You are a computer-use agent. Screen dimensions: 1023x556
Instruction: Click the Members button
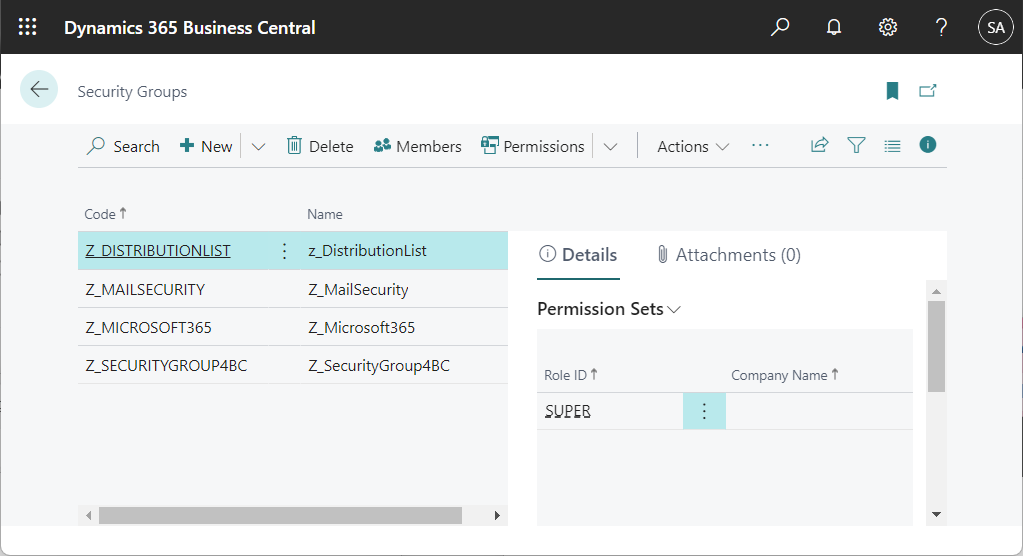click(417, 146)
